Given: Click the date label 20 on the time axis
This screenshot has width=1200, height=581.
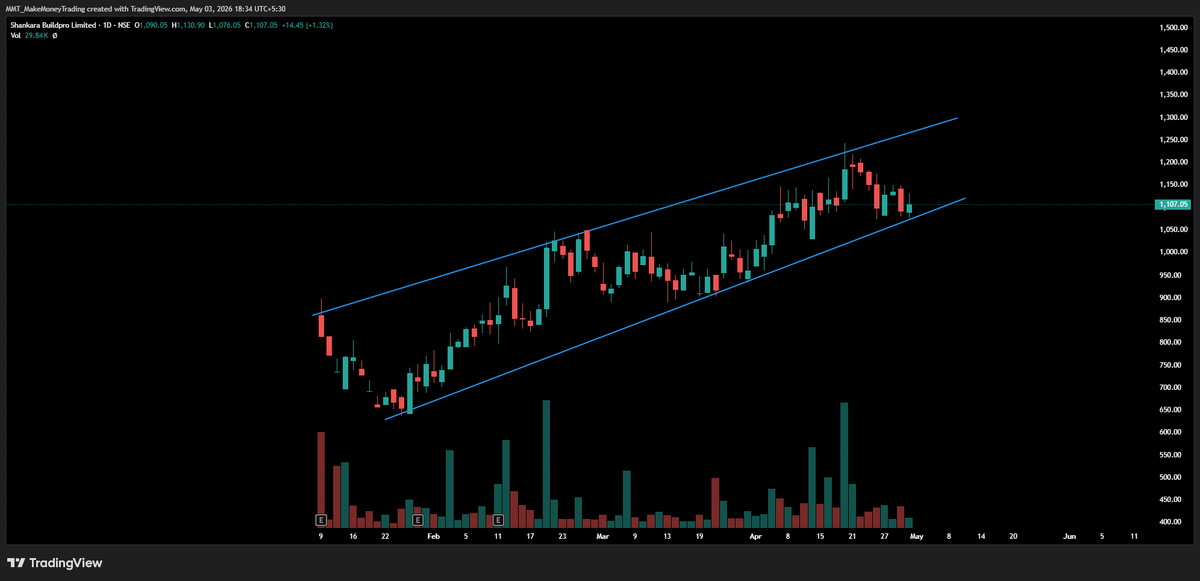Looking at the screenshot, I should coord(1013,537).
